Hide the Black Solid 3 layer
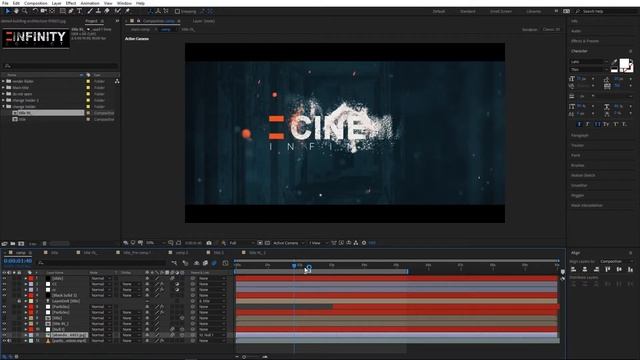640x360 pixels. tap(4, 295)
